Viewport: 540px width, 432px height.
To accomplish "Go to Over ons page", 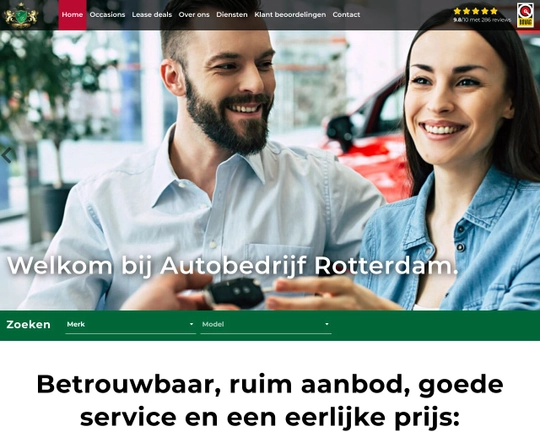I will point(194,15).
